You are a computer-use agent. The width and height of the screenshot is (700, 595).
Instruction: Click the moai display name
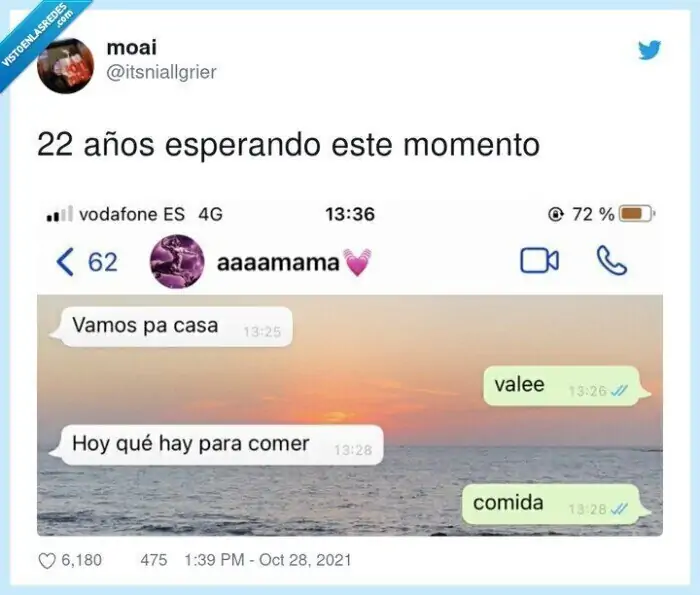point(132,47)
